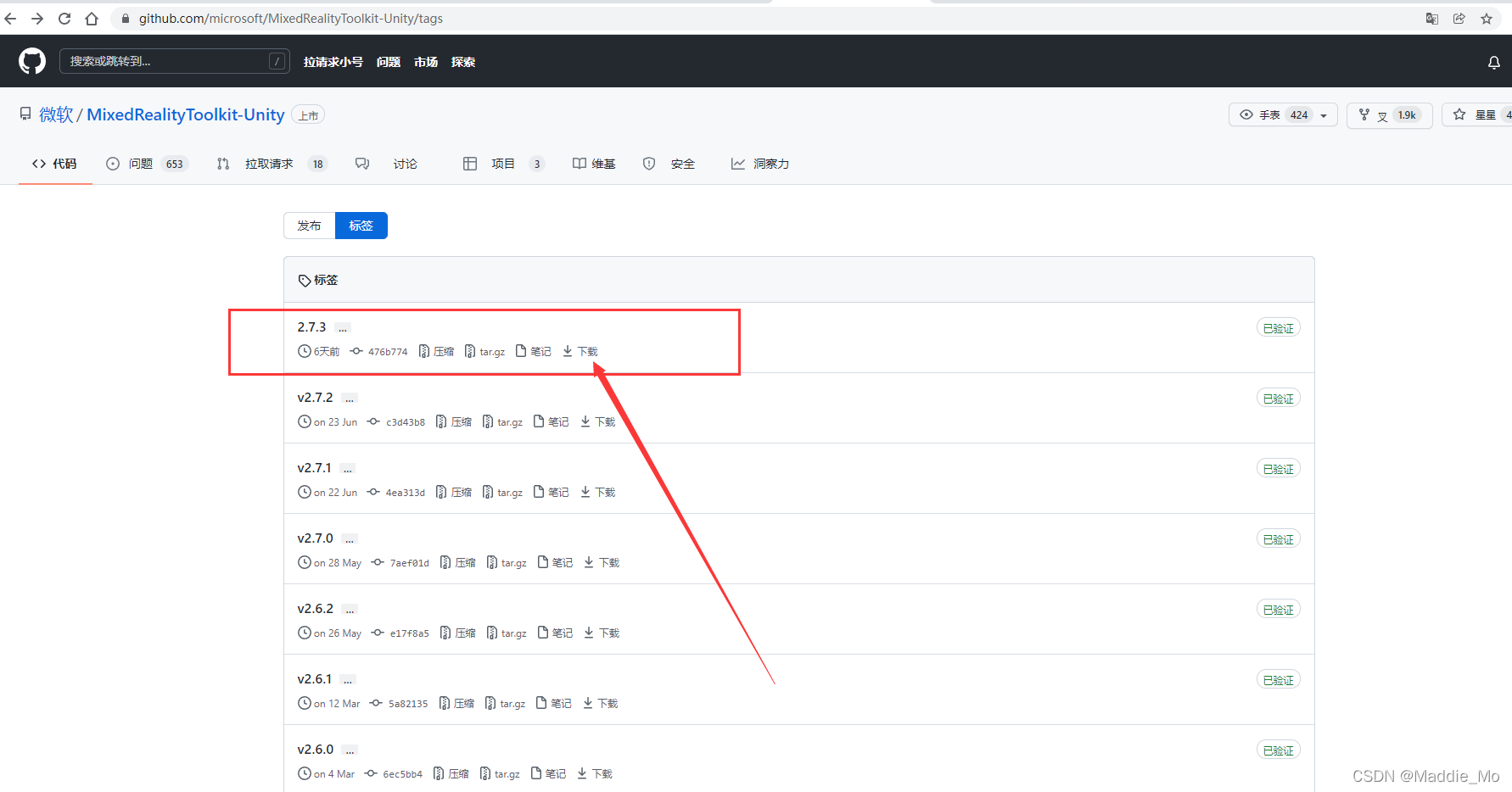The width and height of the screenshot is (1512, 792).
Task: Click the Fork button showing 1.9k
Action: click(1389, 114)
